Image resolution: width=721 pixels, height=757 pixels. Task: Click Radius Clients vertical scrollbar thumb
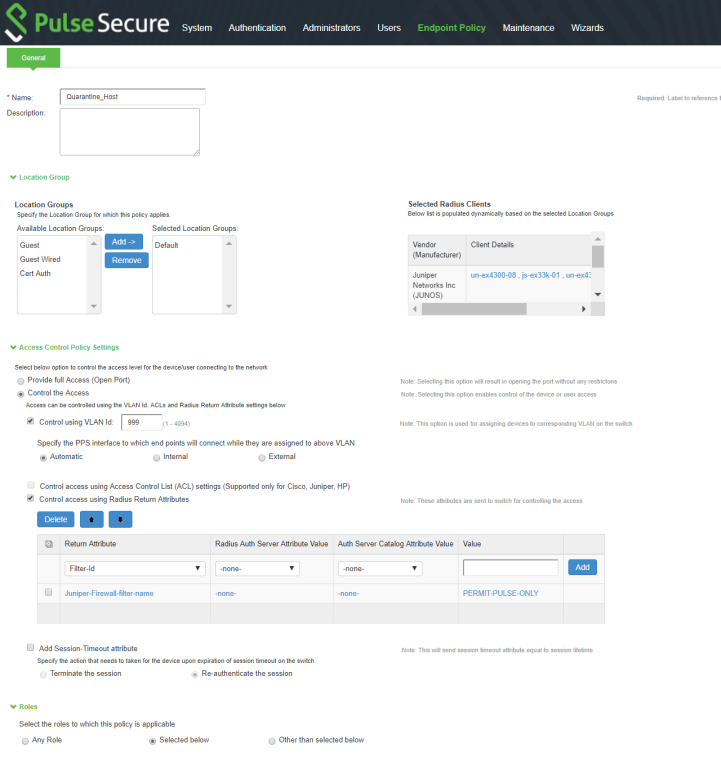point(597,256)
